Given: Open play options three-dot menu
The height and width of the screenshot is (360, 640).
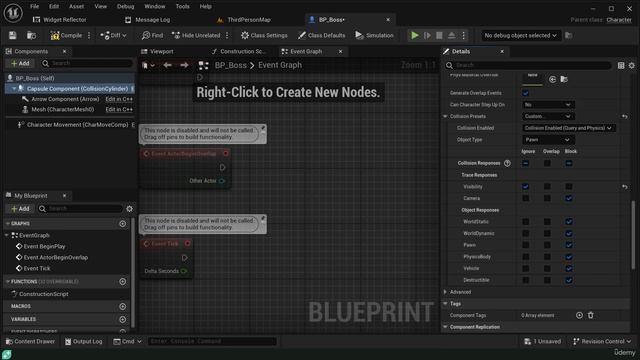Looking at the screenshot, I should [x=463, y=36].
